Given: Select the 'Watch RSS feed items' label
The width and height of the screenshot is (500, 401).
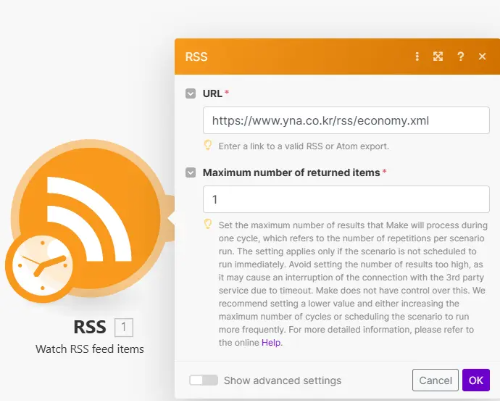Looking at the screenshot, I should pos(90,349).
